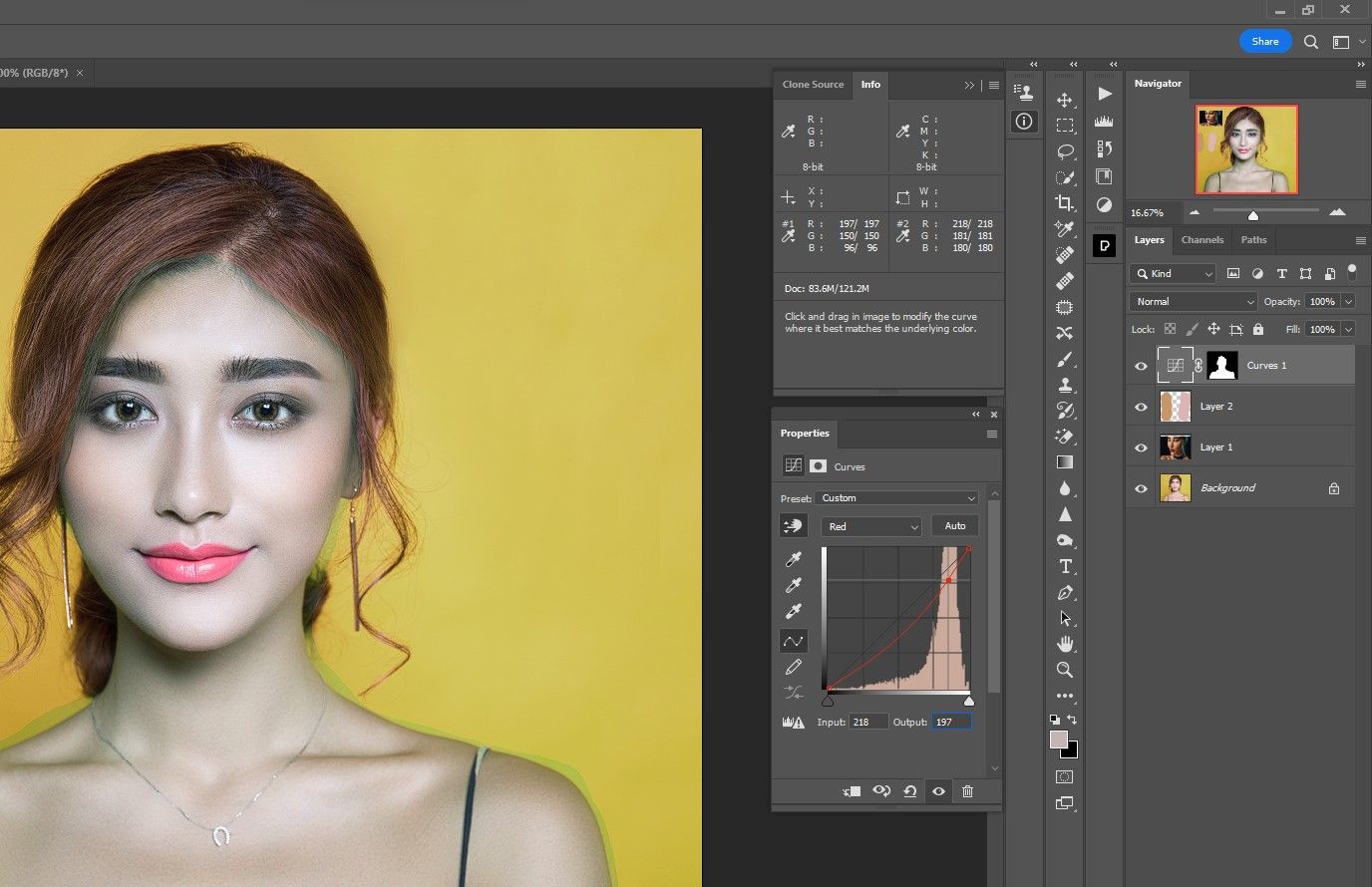The width and height of the screenshot is (1372, 887).
Task: Toggle lock transparent pixels
Action: (x=1170, y=329)
